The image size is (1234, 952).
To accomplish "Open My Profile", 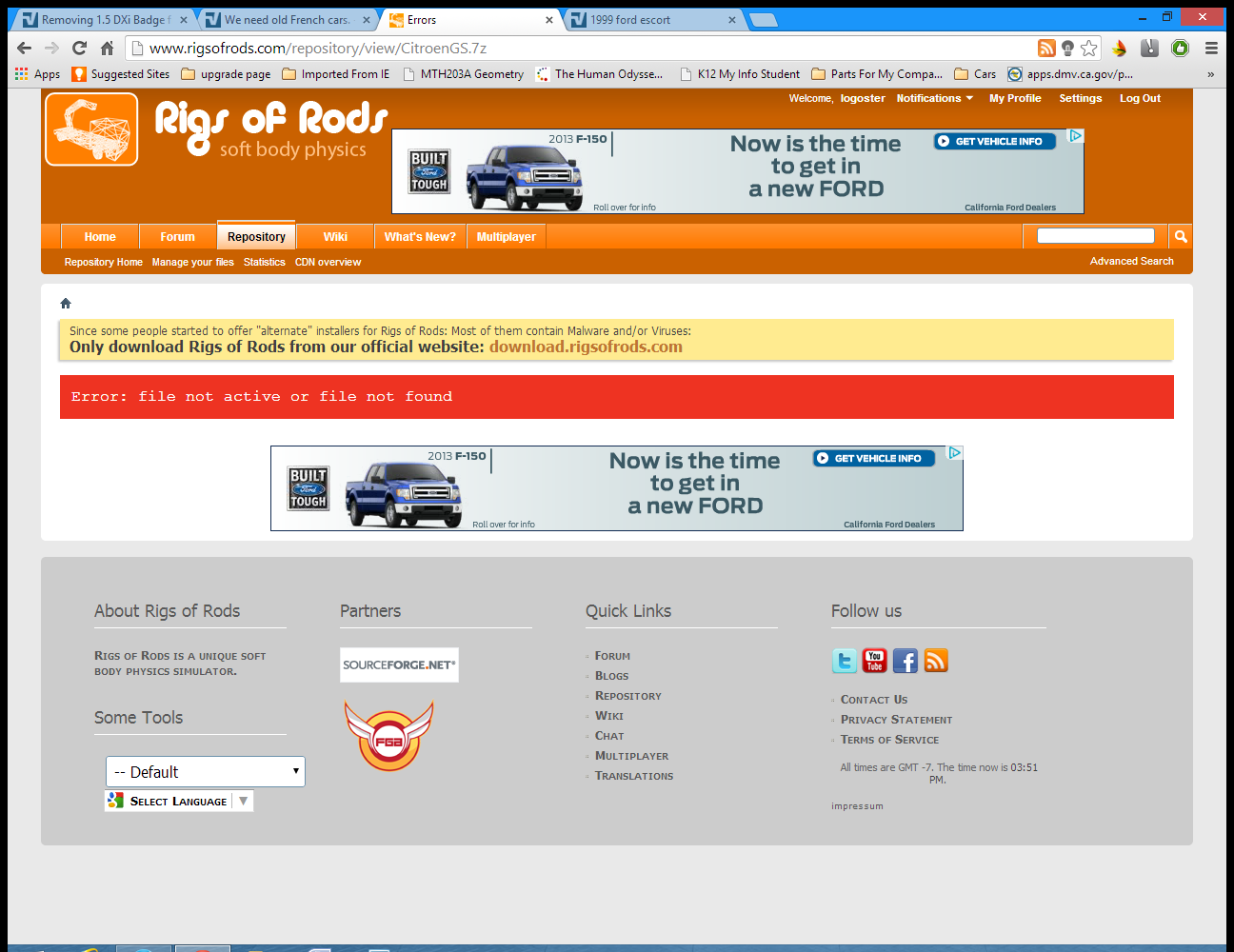I will (1015, 98).
